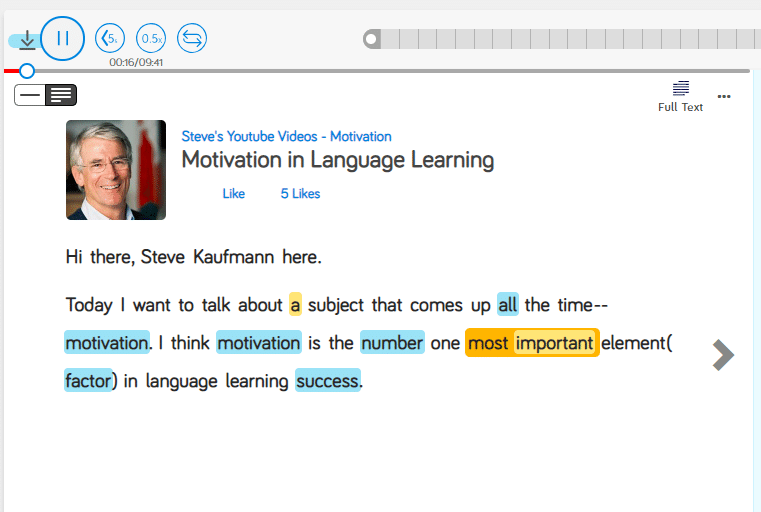761x512 pixels.
Task: Open Steve's Youtube Videos - Motivation course
Action: (286, 136)
